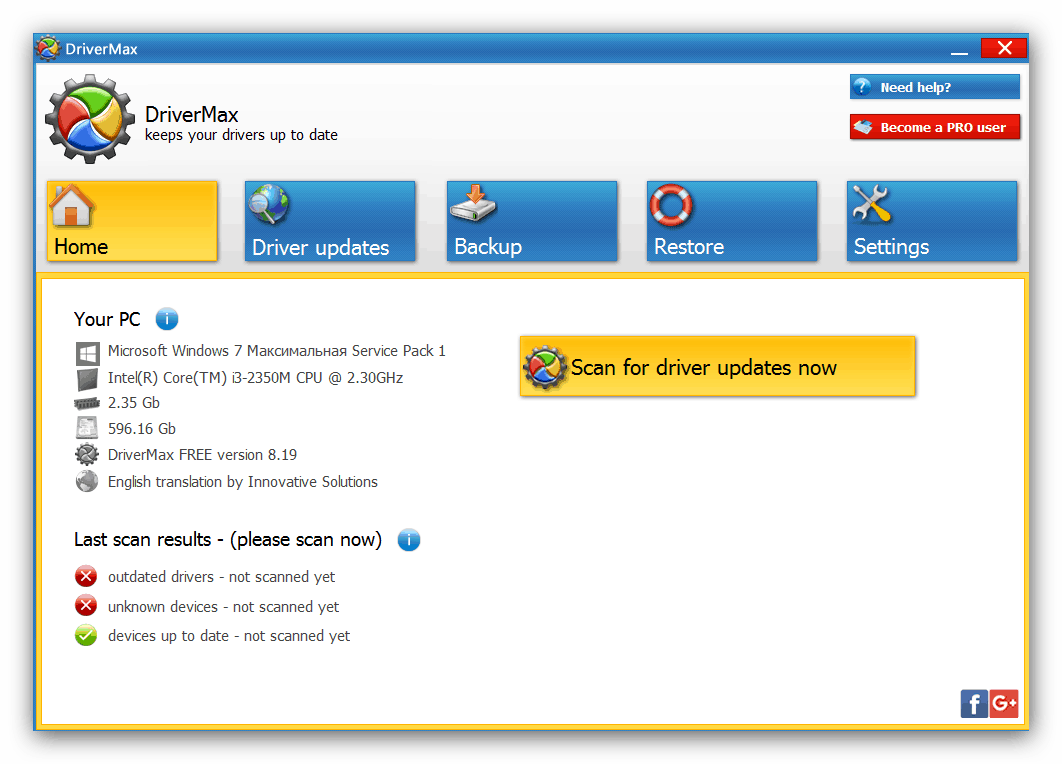
Task: Open the Driver updates tab
Action: 330,221
